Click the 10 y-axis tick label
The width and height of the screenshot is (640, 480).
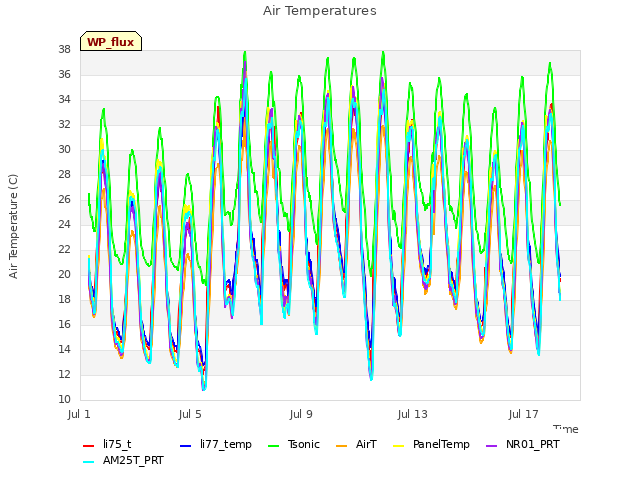(64, 400)
